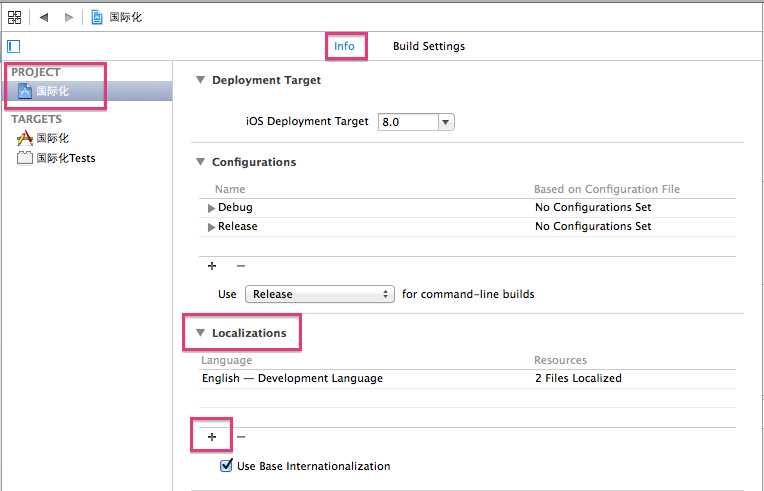764x491 pixels.
Task: Click the project file icon in the jump bar
Action: [97, 18]
